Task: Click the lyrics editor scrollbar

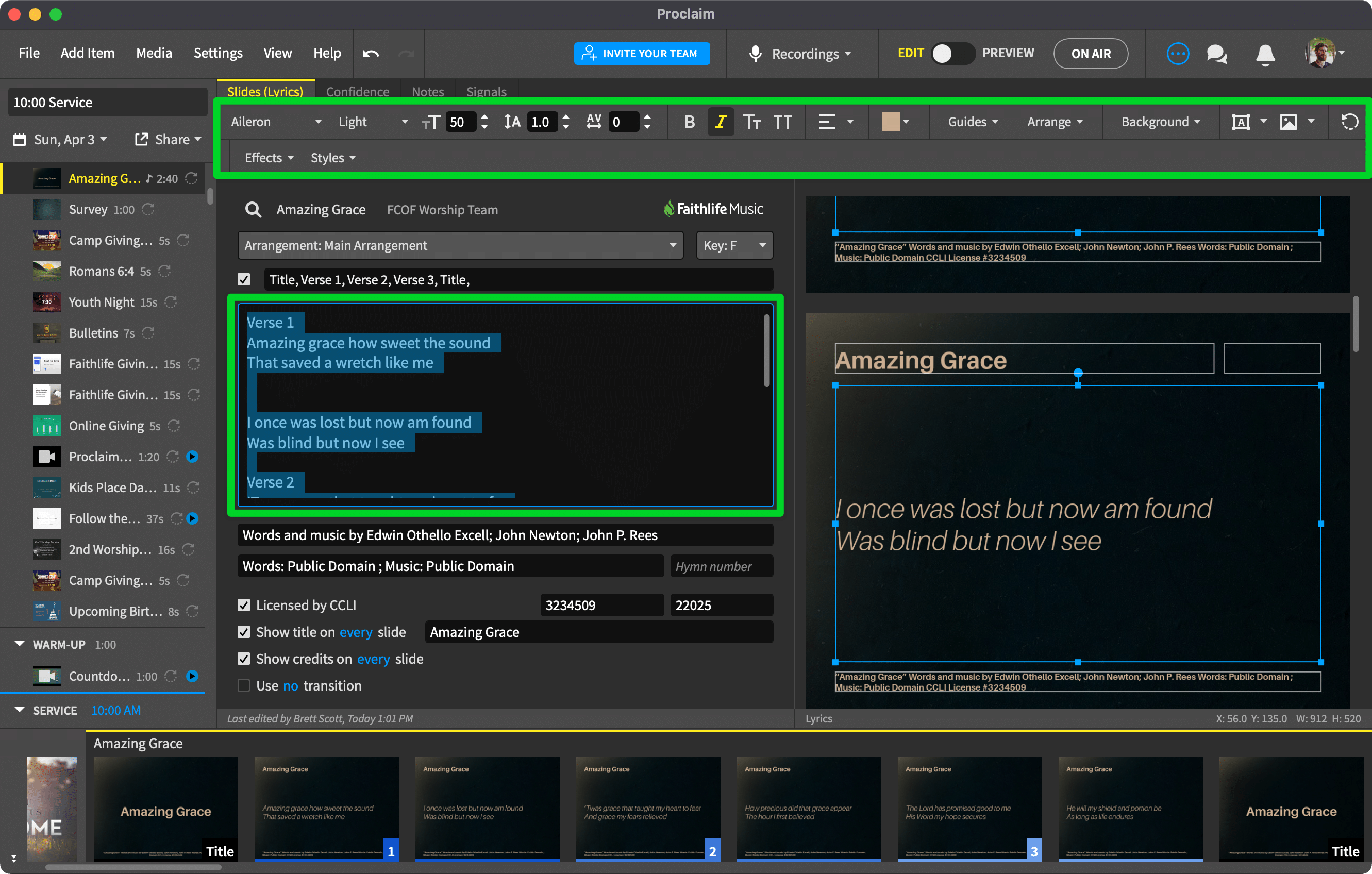Action: click(x=766, y=350)
